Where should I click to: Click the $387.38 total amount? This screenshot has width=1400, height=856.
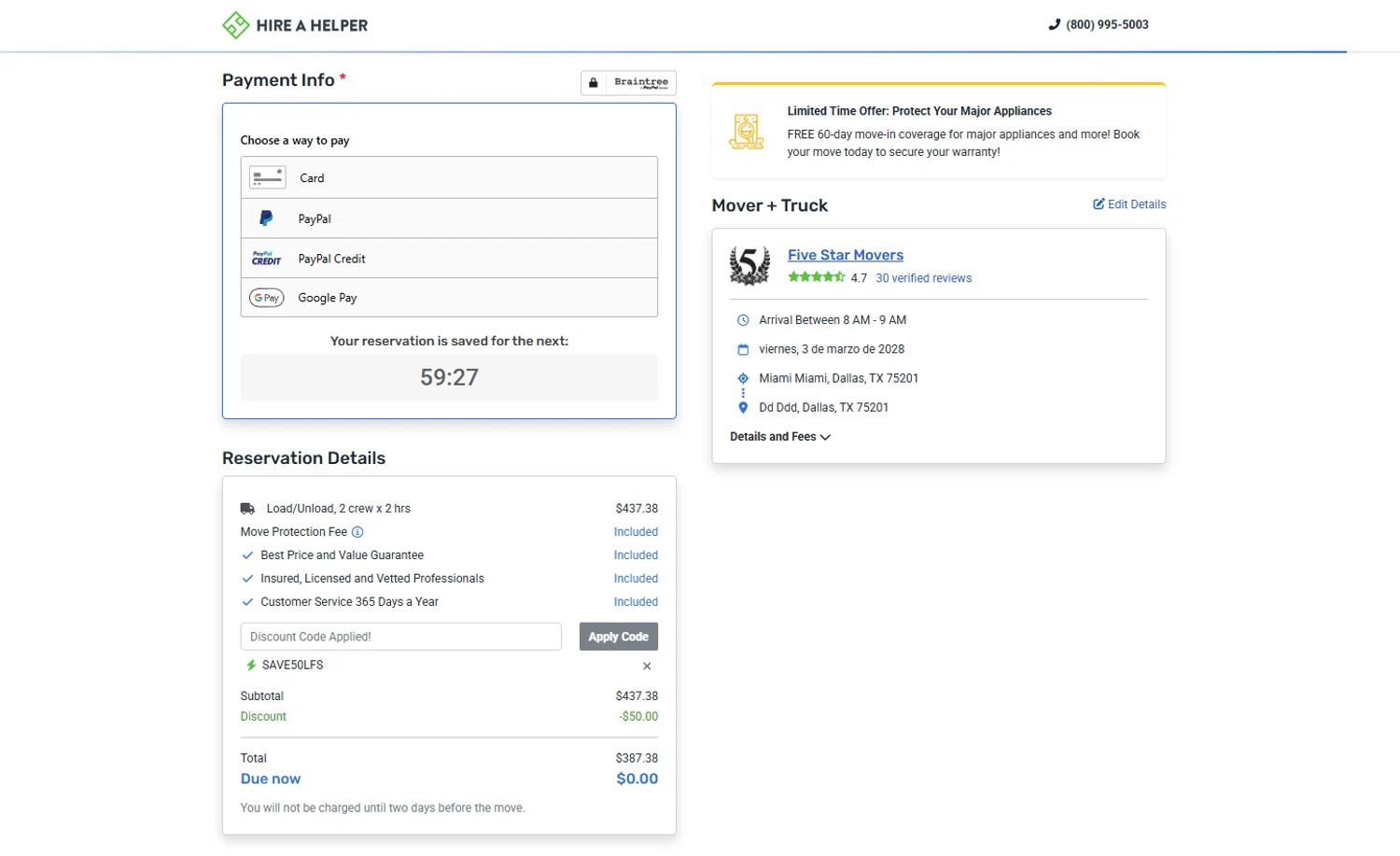point(637,759)
